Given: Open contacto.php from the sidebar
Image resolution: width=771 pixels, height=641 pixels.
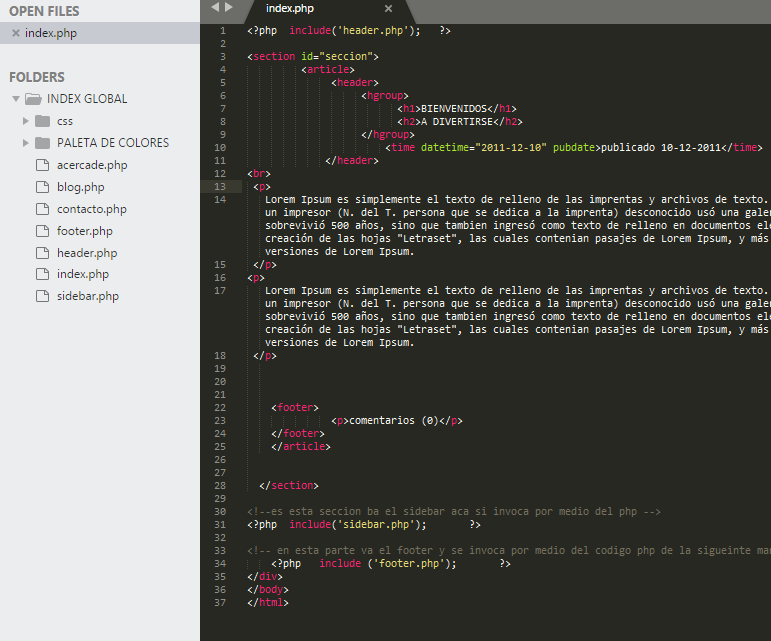Looking at the screenshot, I should [x=91, y=209].
